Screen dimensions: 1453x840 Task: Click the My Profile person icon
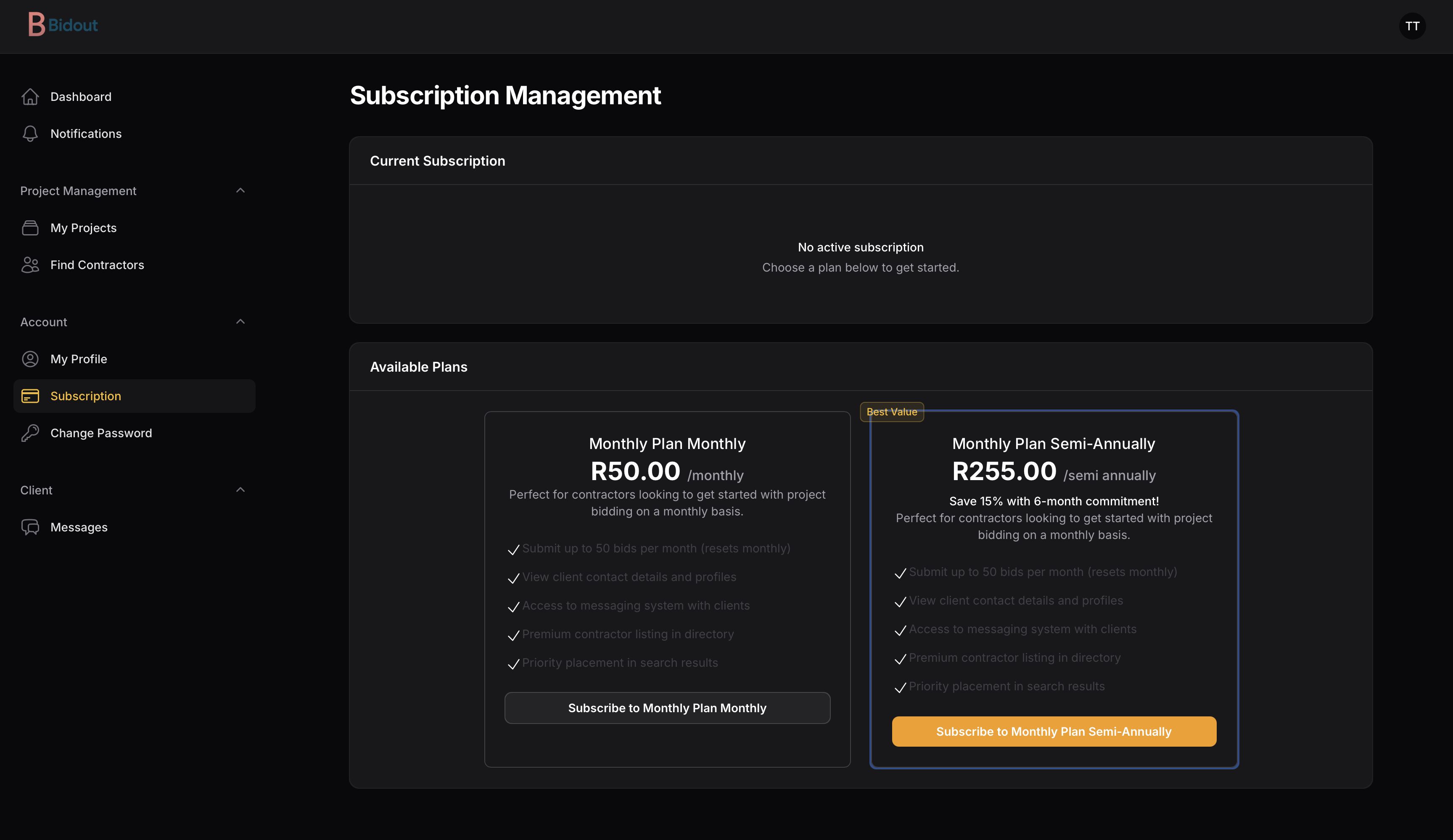tap(30, 359)
